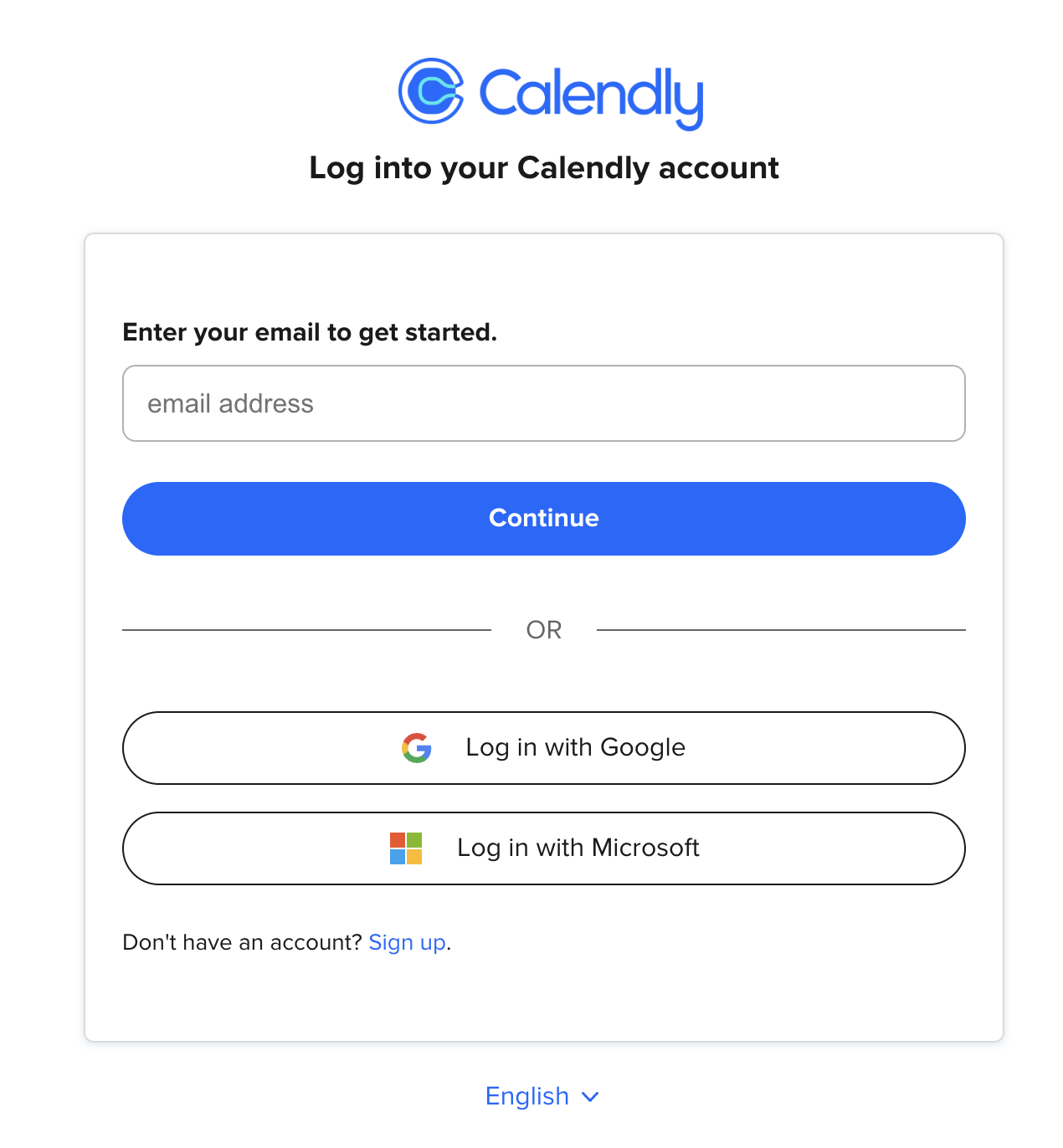Click the chevron arrow beside English

(x=590, y=1097)
